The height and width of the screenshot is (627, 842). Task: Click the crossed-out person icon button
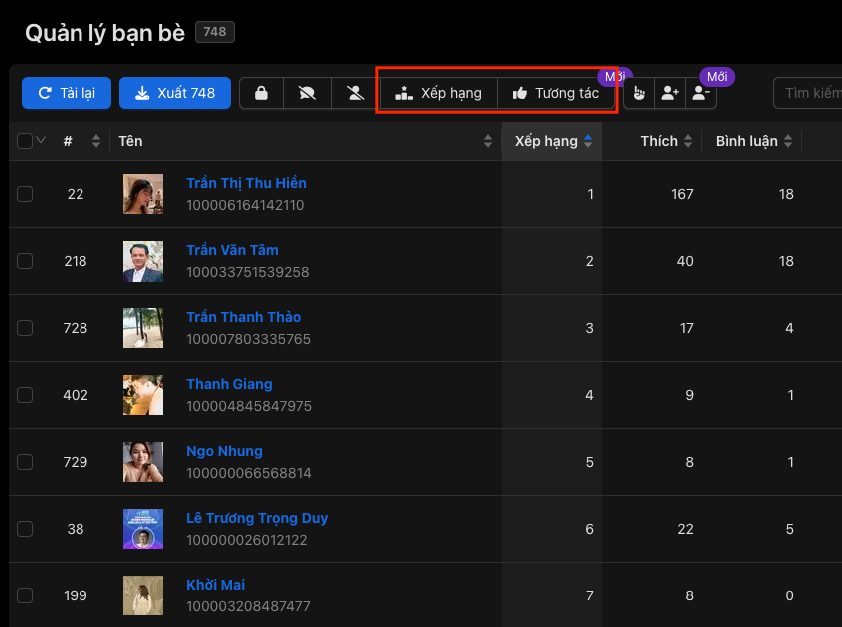(355, 93)
